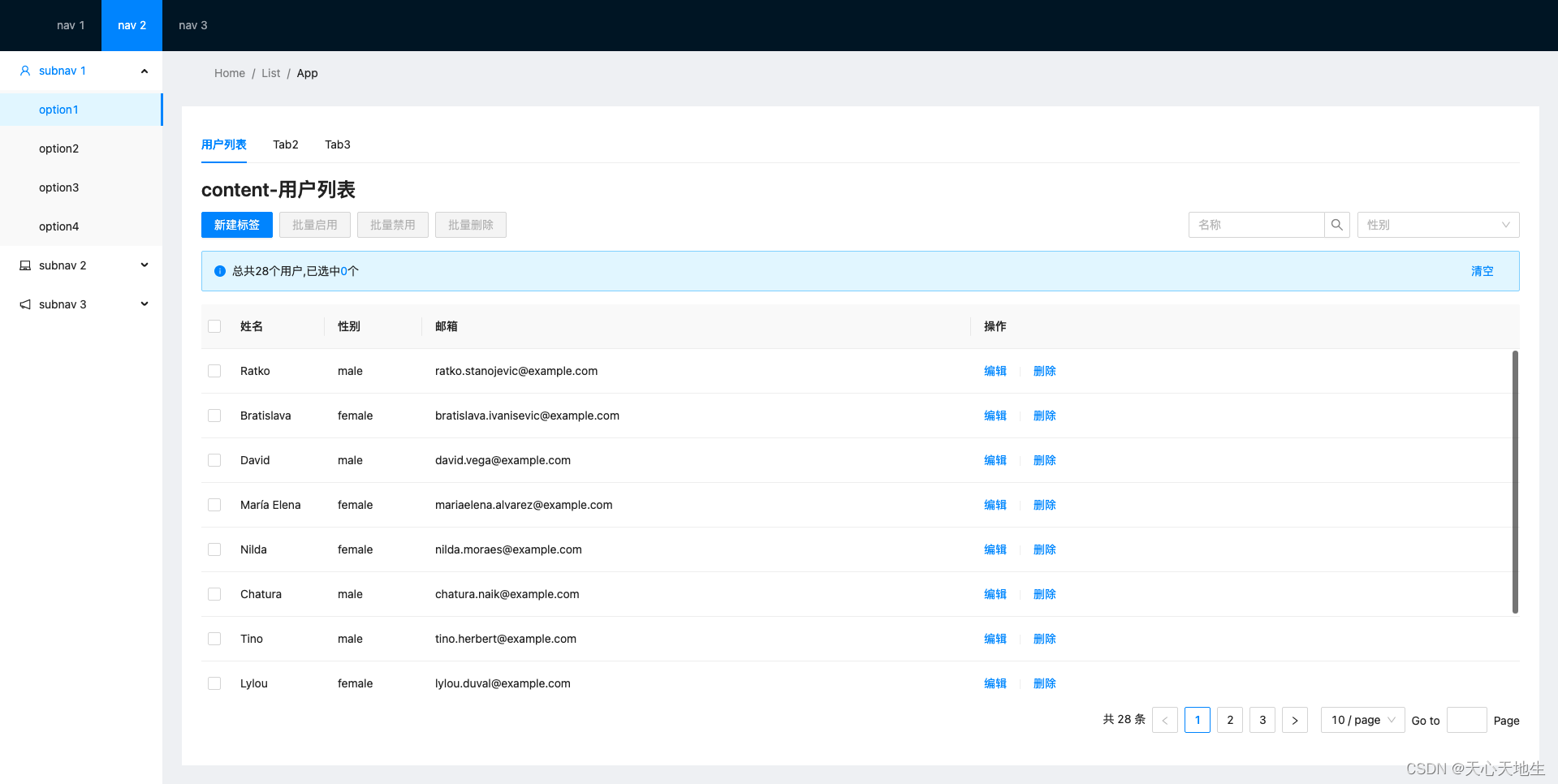The image size is (1558, 784).
Task: Delete the Lylou row
Action: [x=1045, y=683]
